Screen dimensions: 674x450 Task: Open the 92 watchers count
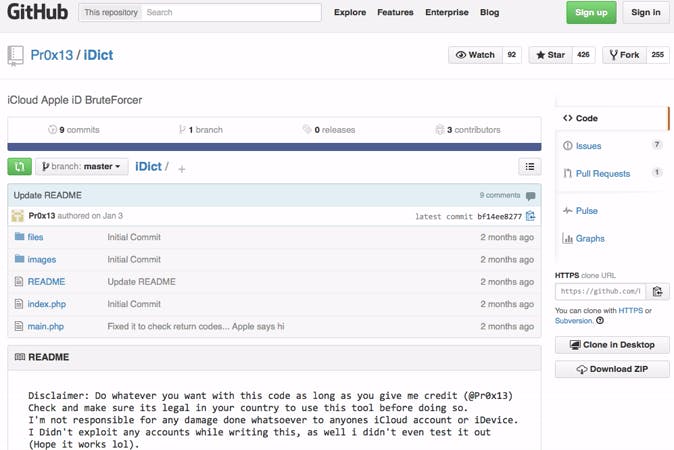click(512, 55)
